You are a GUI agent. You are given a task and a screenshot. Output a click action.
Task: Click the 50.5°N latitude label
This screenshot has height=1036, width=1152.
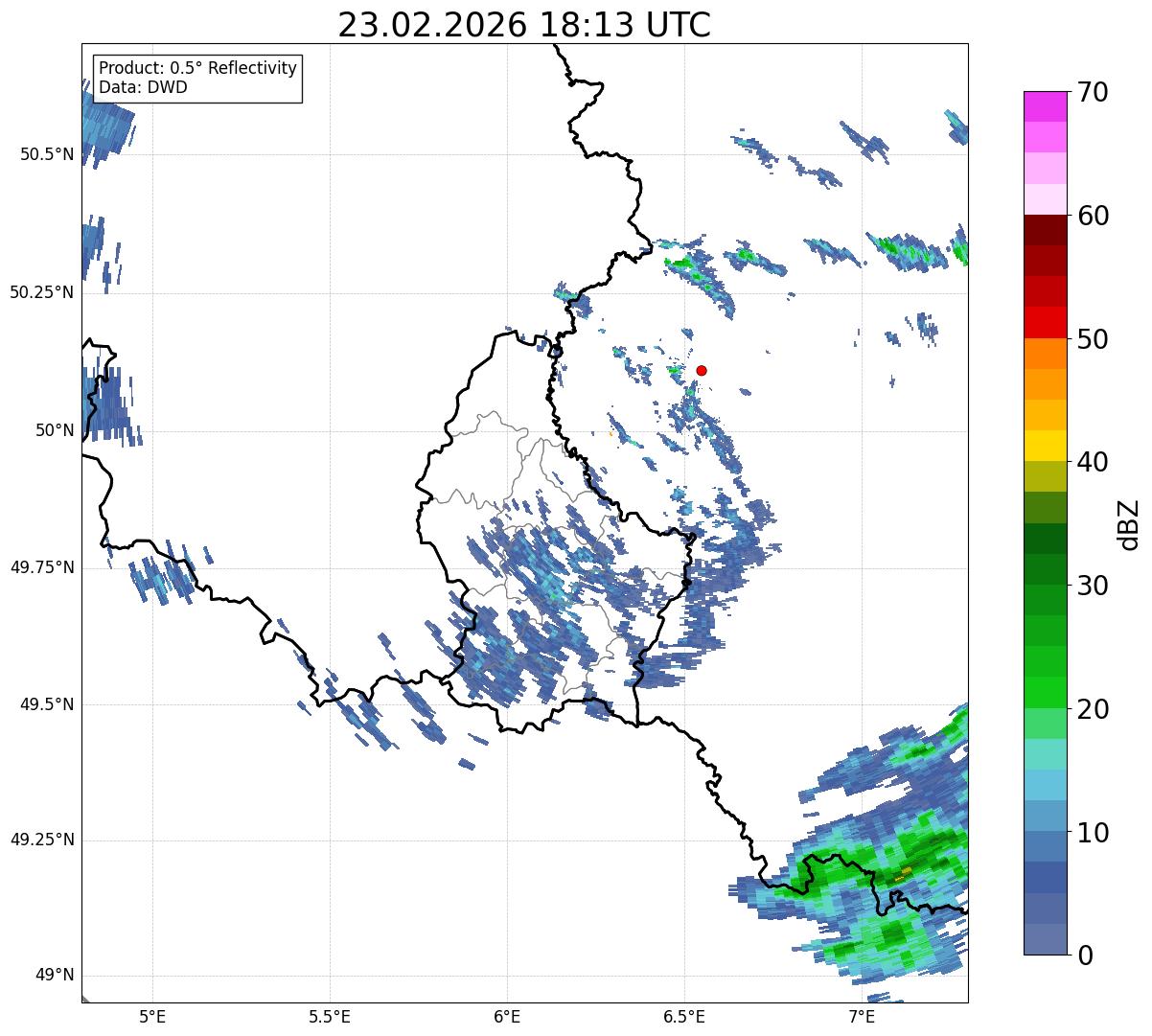(x=47, y=154)
